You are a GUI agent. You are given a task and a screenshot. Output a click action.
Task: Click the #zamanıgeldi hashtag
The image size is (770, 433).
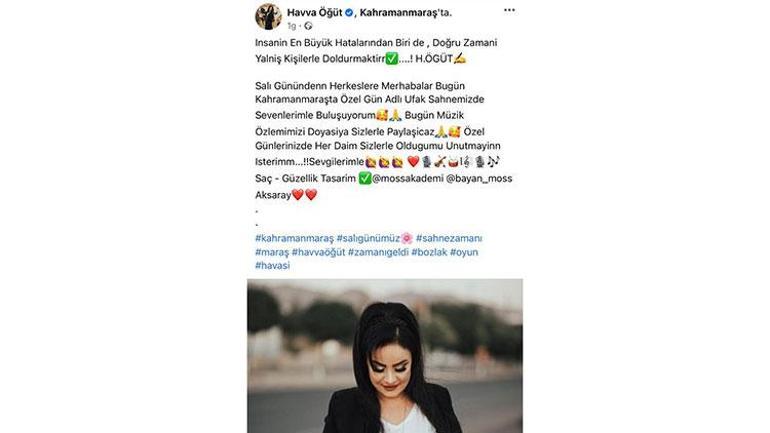378,252
